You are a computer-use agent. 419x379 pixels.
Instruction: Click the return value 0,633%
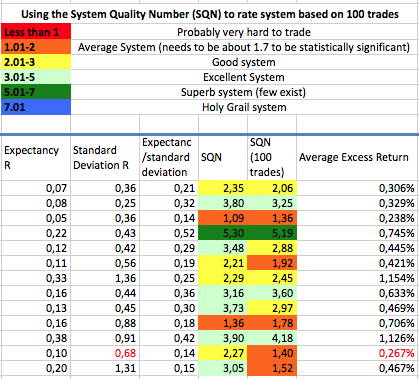pyautogui.click(x=357, y=293)
